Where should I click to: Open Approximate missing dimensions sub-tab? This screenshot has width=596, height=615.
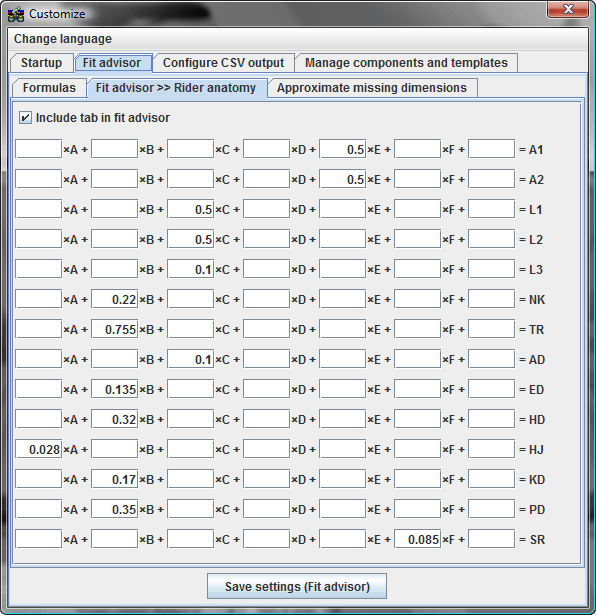pyautogui.click(x=372, y=87)
